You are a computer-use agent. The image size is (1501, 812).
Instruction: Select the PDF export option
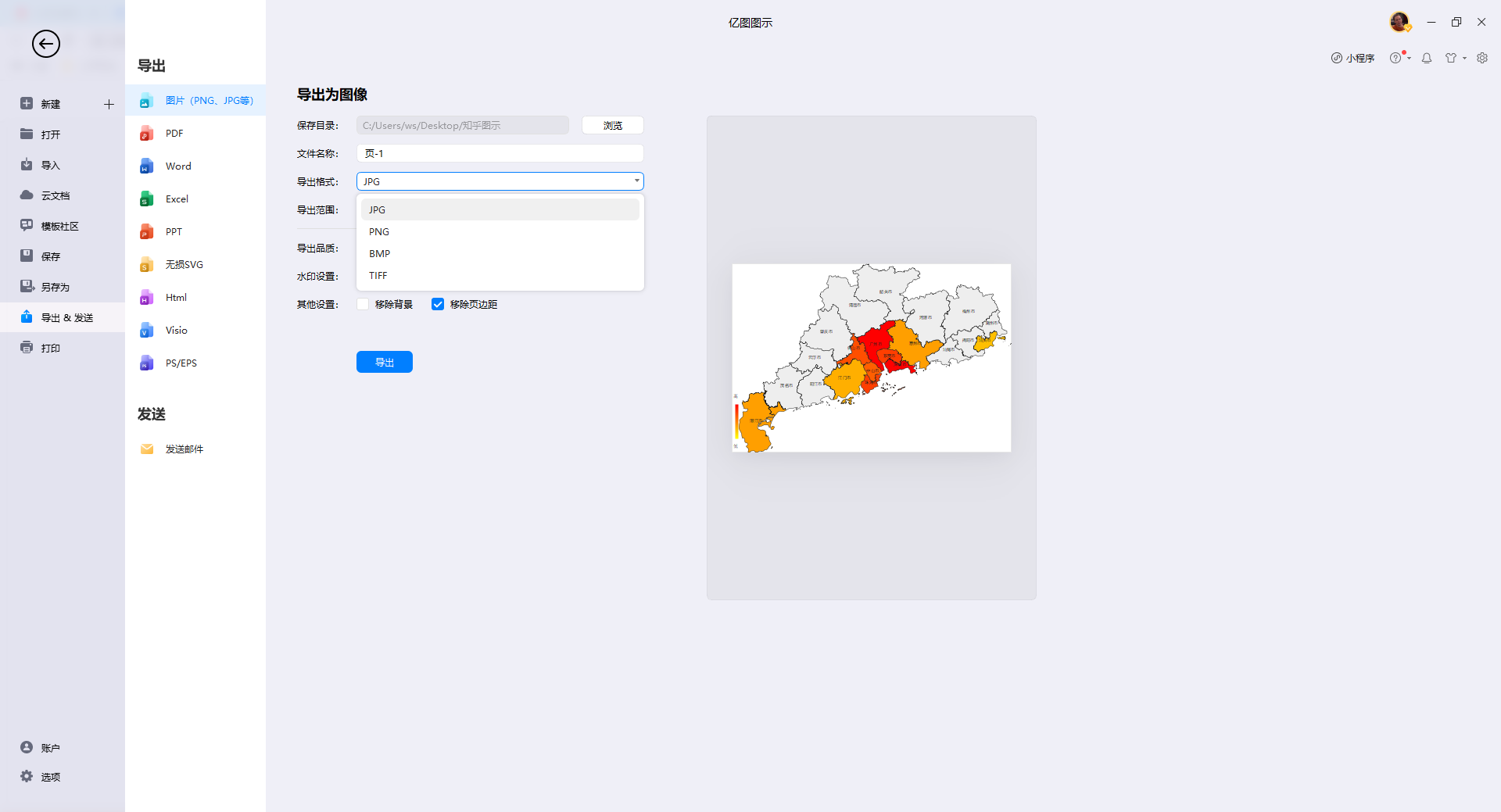[x=173, y=133]
